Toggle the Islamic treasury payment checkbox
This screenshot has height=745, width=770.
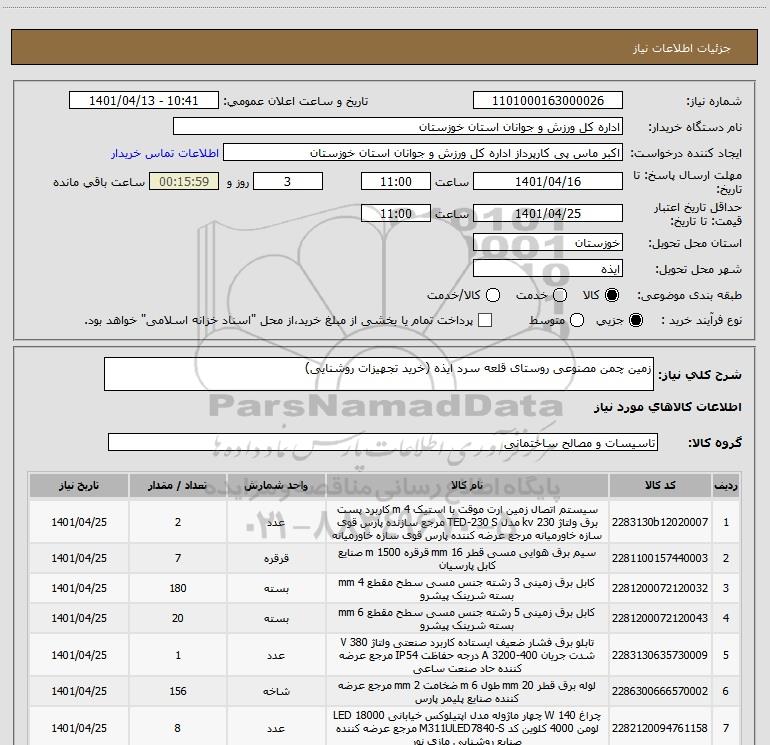485,320
